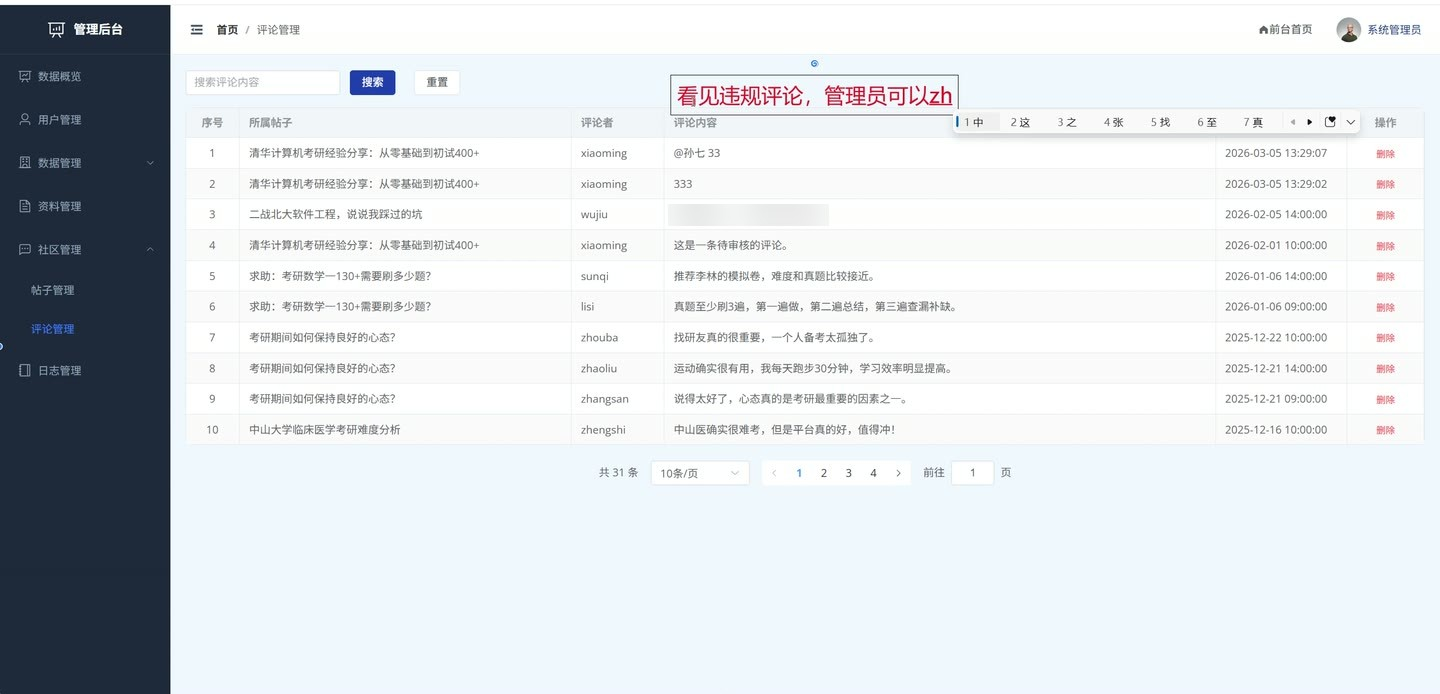This screenshot has width=1440, height=694.
Task: Delete wujiu's comment in row 3
Action: pos(1385,215)
